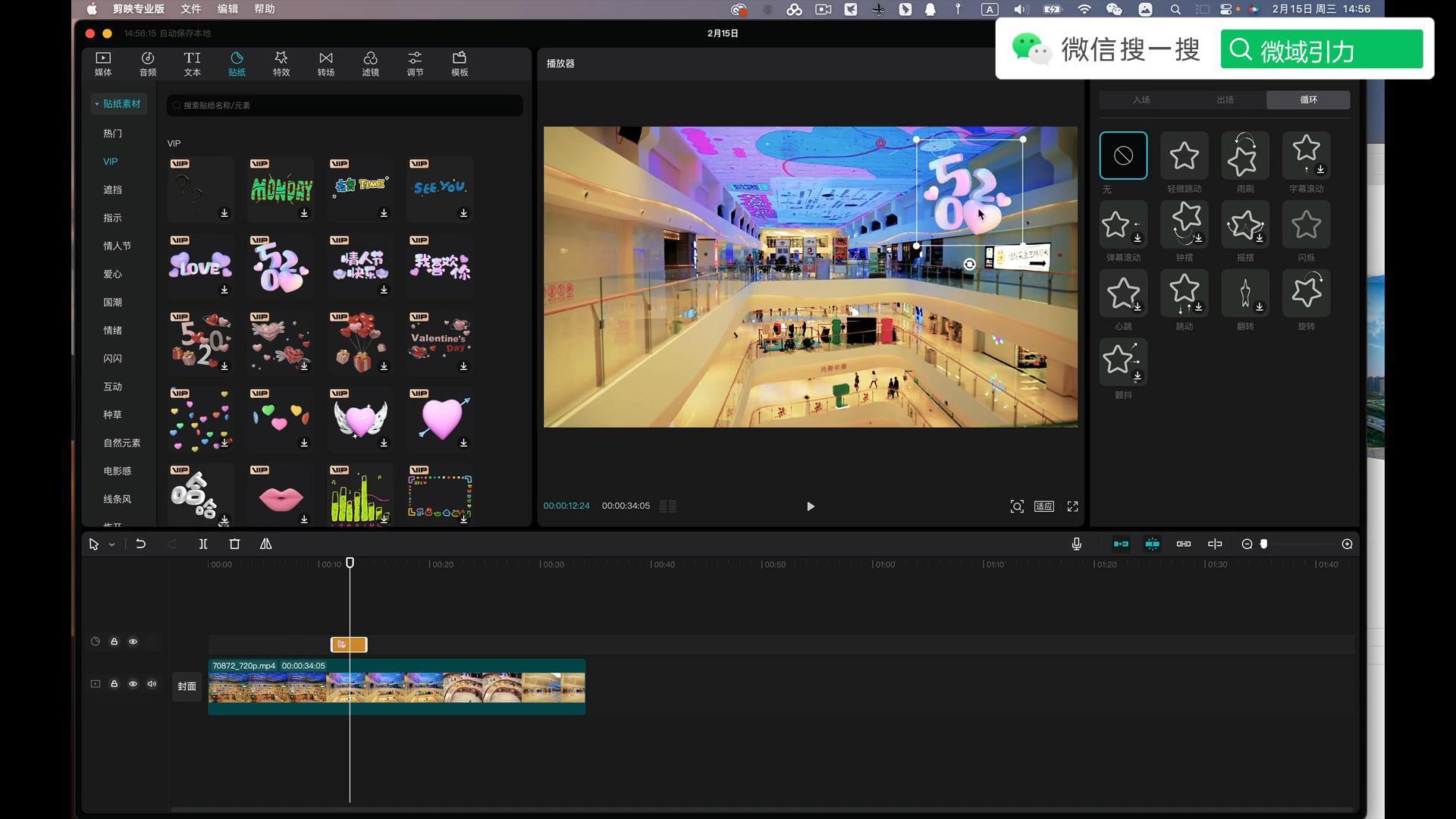
Task: Open the 媒体 media tab
Action: 103,64
